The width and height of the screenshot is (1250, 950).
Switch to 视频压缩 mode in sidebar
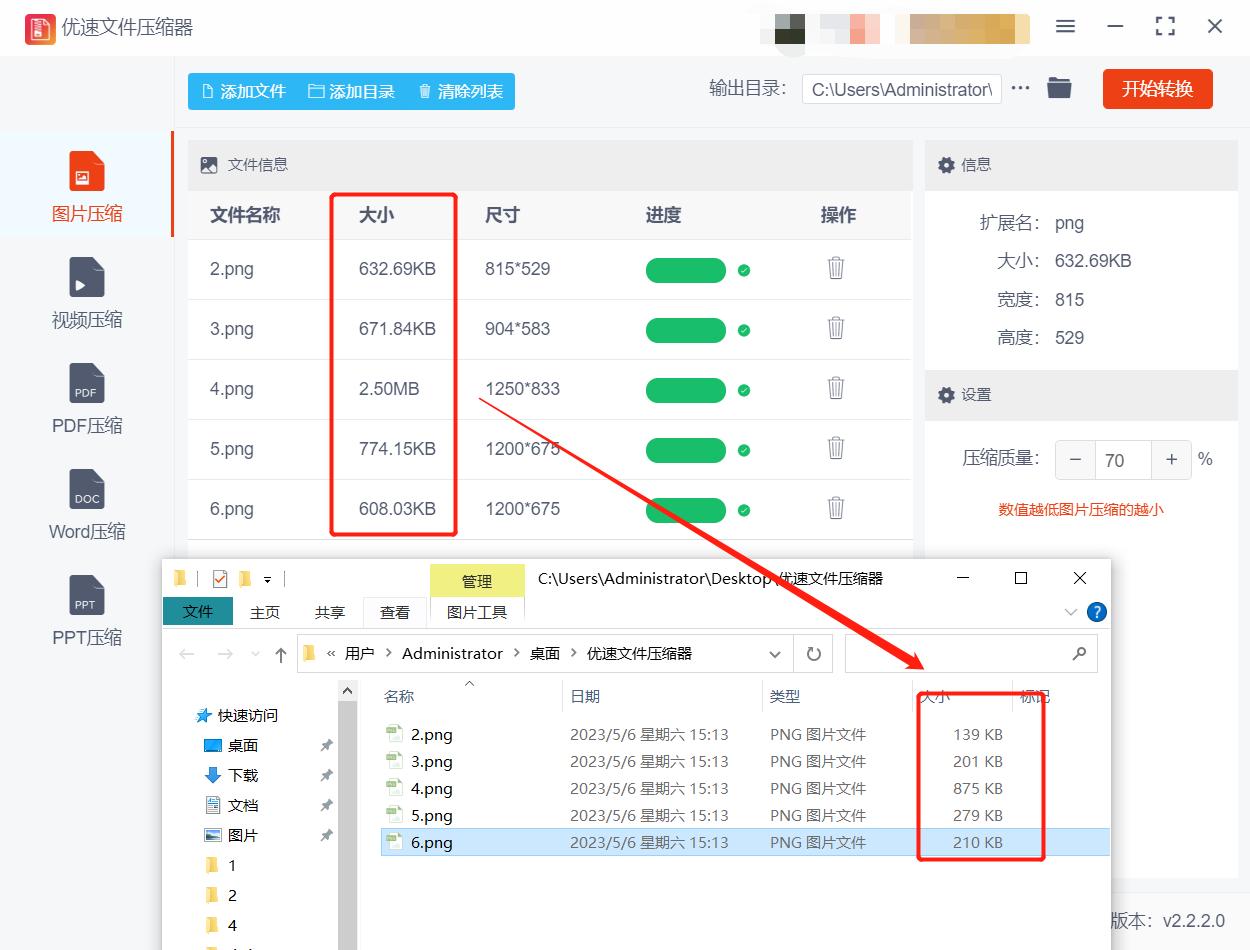pyautogui.click(x=86, y=278)
